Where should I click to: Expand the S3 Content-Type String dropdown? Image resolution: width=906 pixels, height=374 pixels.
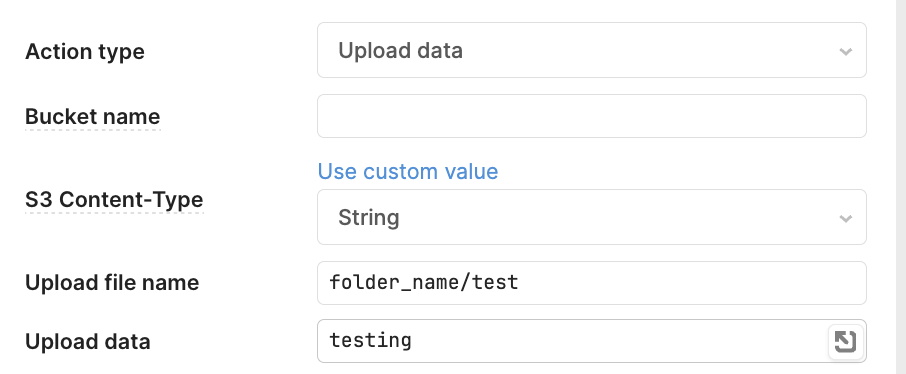click(x=592, y=217)
